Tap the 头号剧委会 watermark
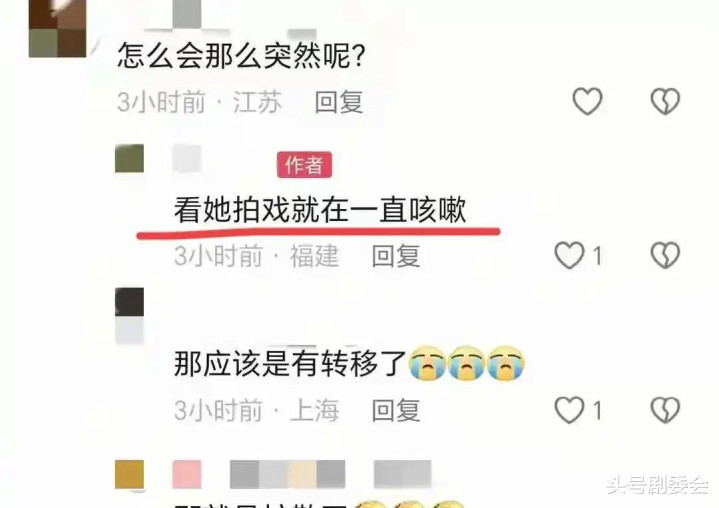 [x=657, y=485]
